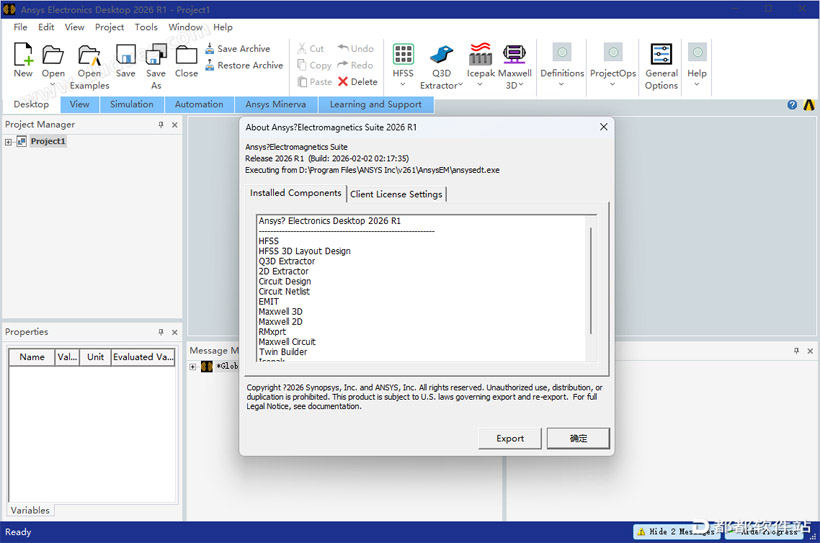Click the Ansys logo icon at ribbon right

coord(809,105)
